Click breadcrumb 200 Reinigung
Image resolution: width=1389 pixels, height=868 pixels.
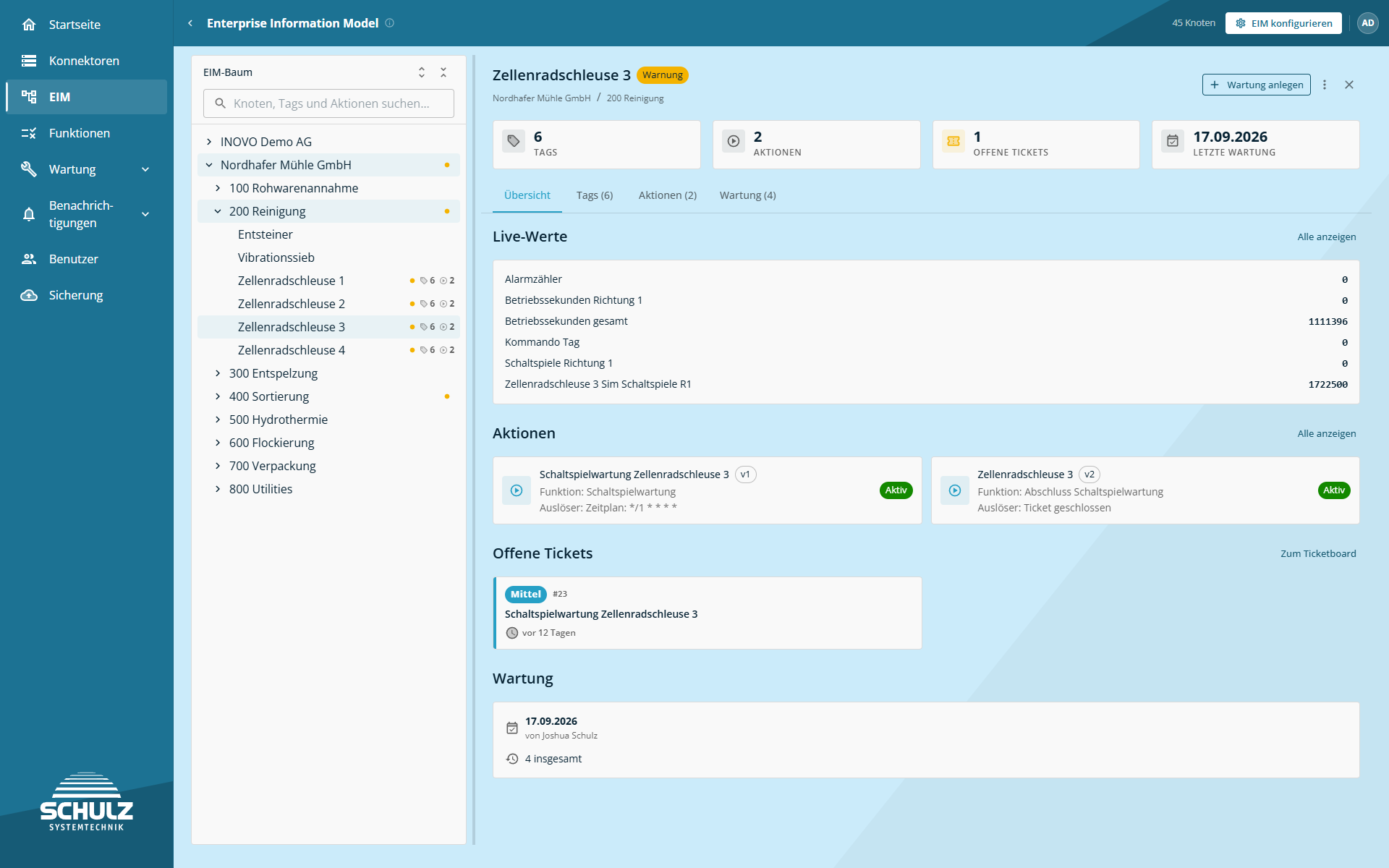pos(635,98)
